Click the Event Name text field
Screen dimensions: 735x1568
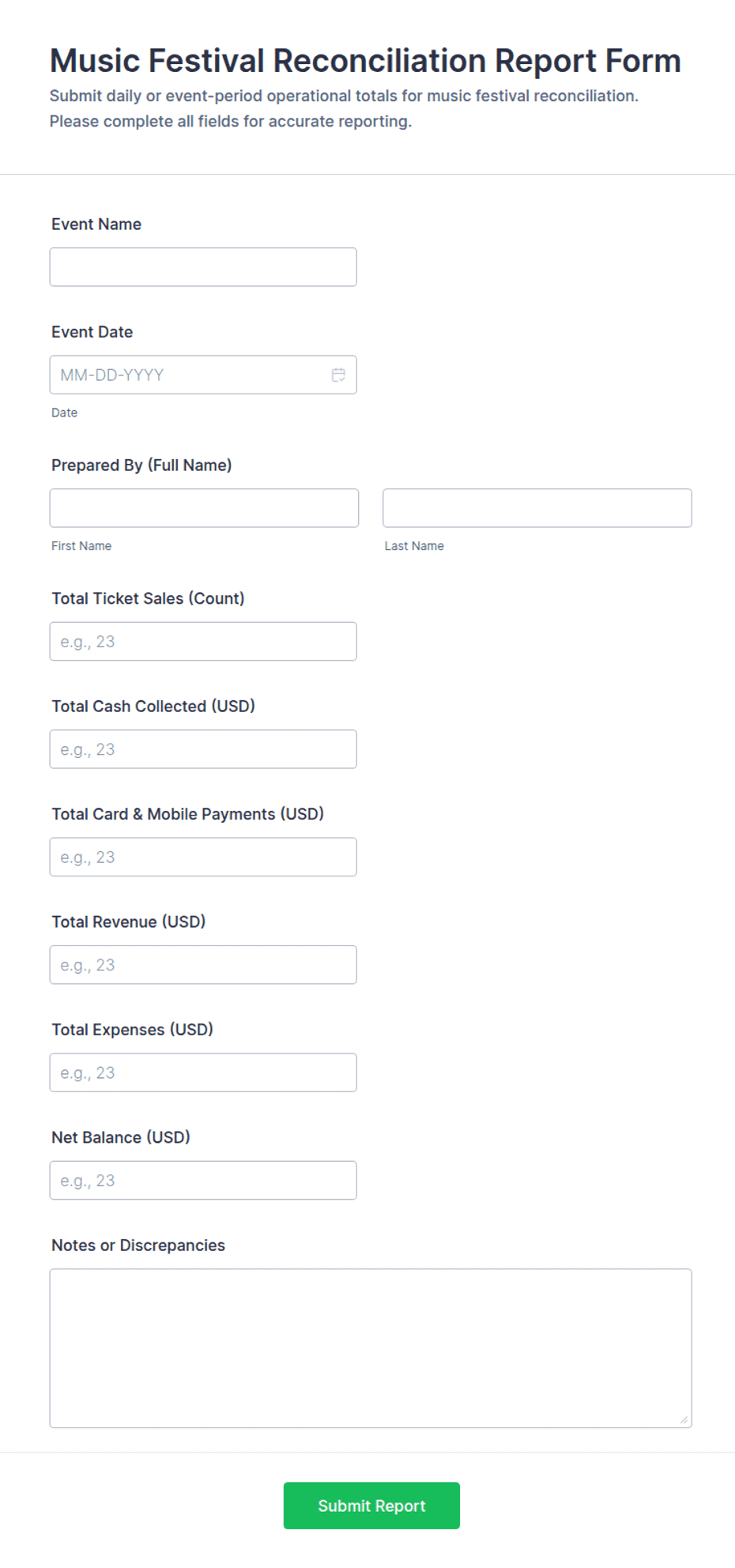[x=203, y=267]
